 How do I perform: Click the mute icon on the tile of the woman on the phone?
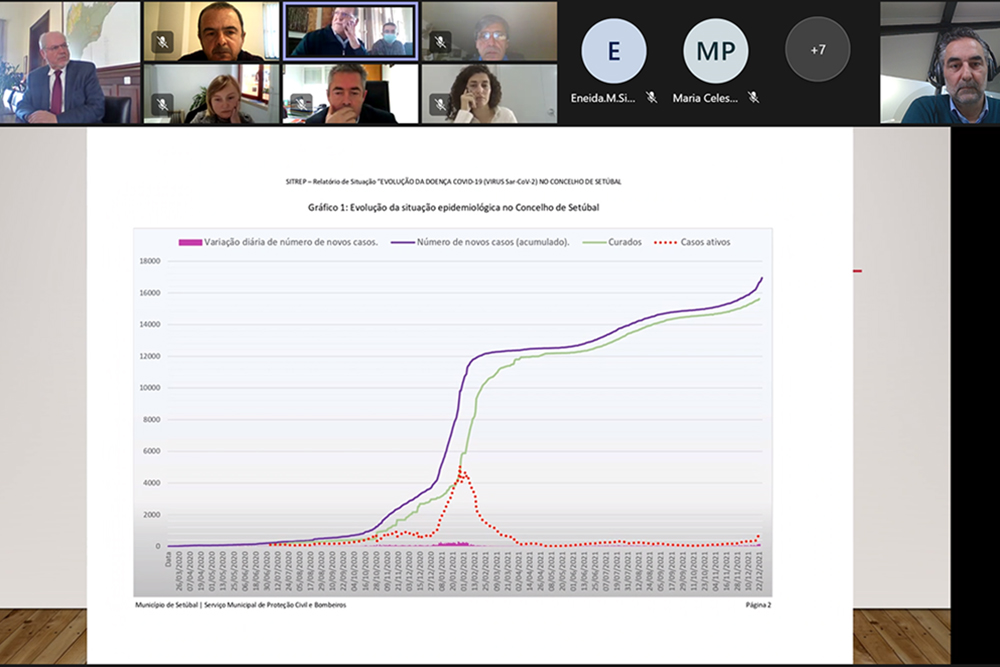440,104
